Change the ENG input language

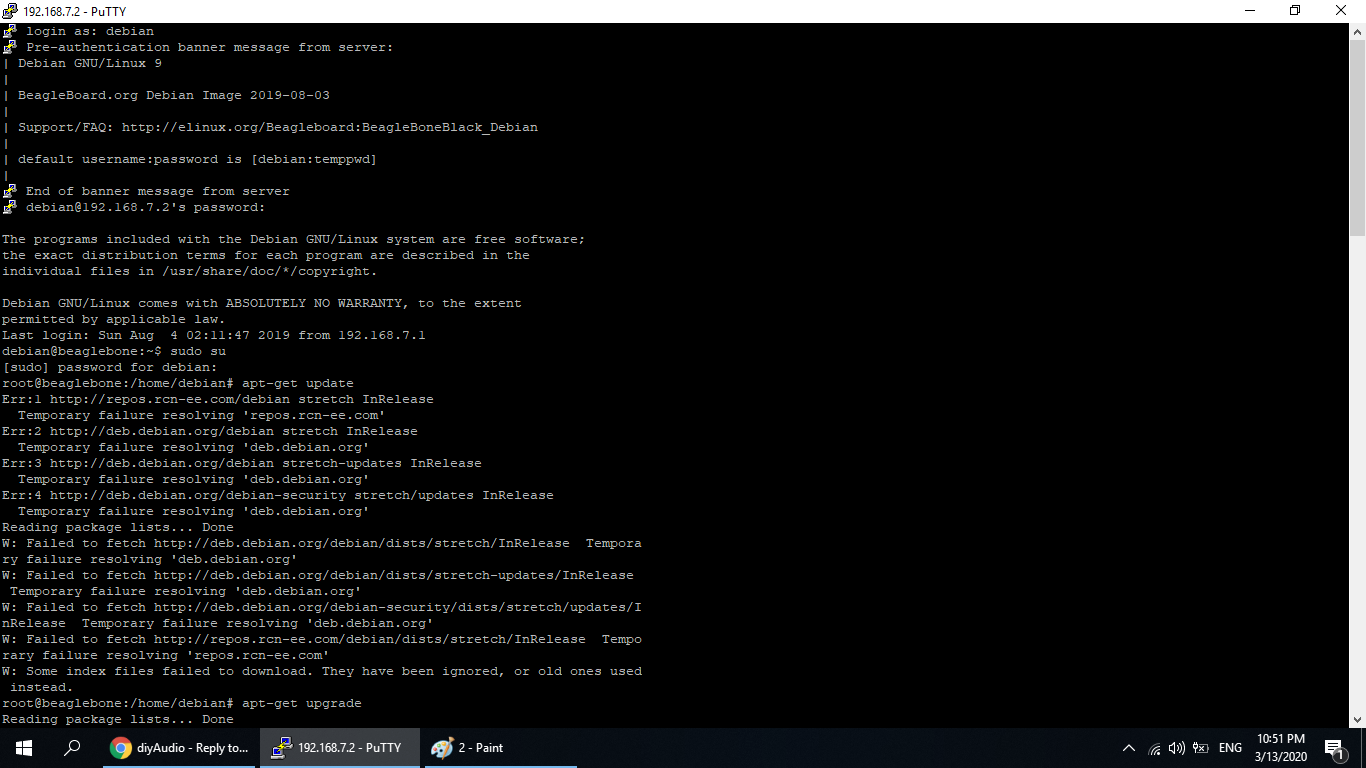[1231, 748]
